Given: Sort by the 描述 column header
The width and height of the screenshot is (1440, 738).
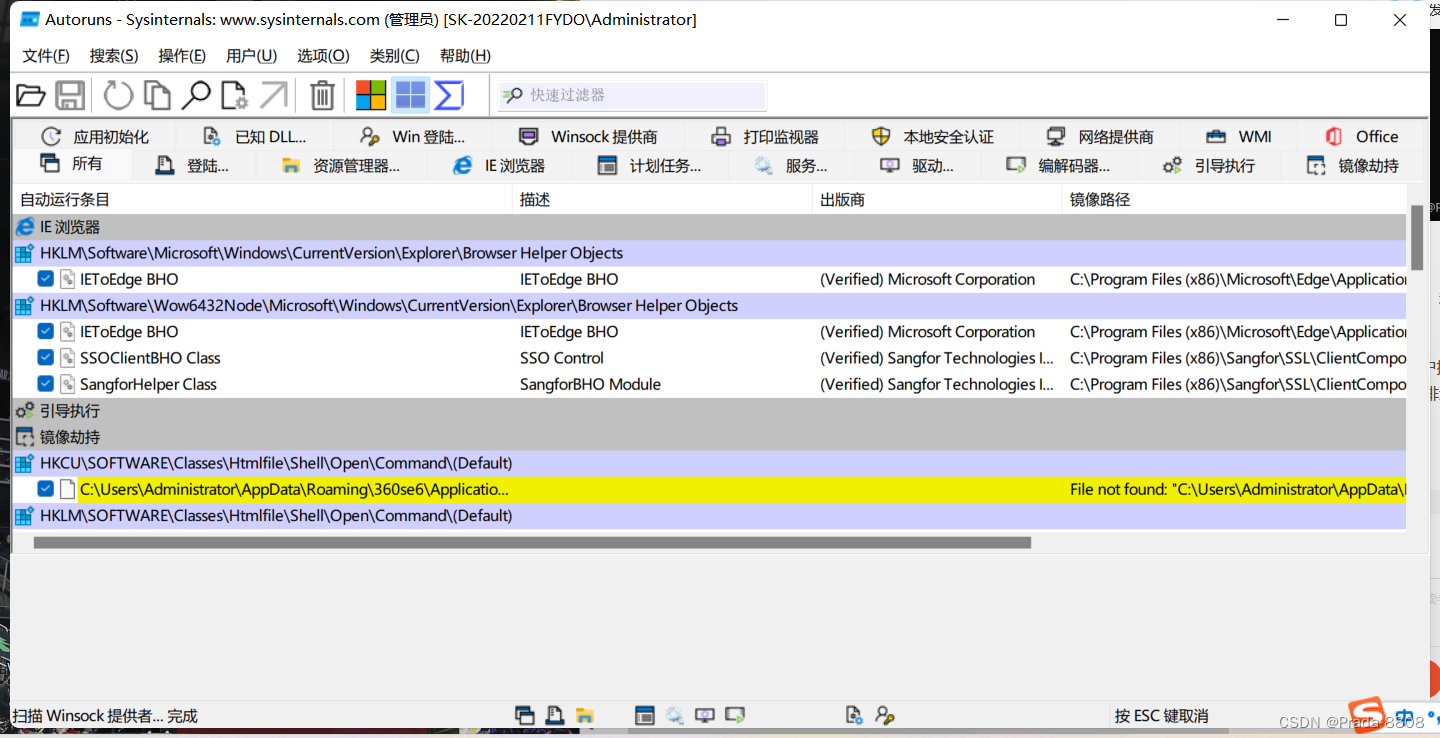Looking at the screenshot, I should tap(662, 200).
